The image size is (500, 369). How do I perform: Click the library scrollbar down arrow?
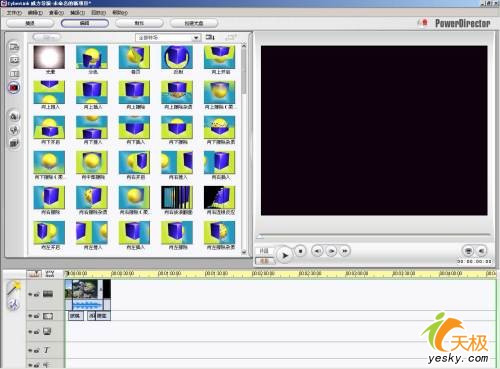point(244,252)
